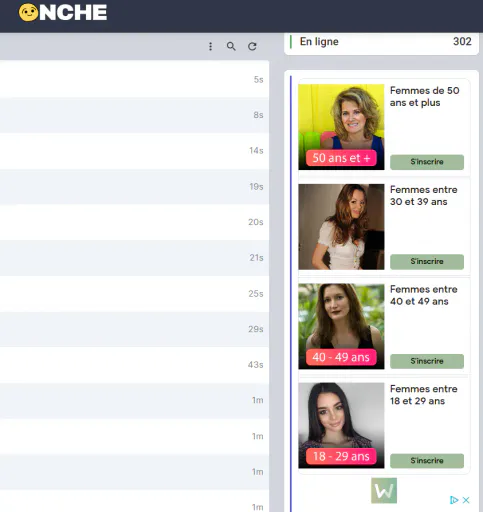Select the topic row posted 43s ago

point(134,365)
